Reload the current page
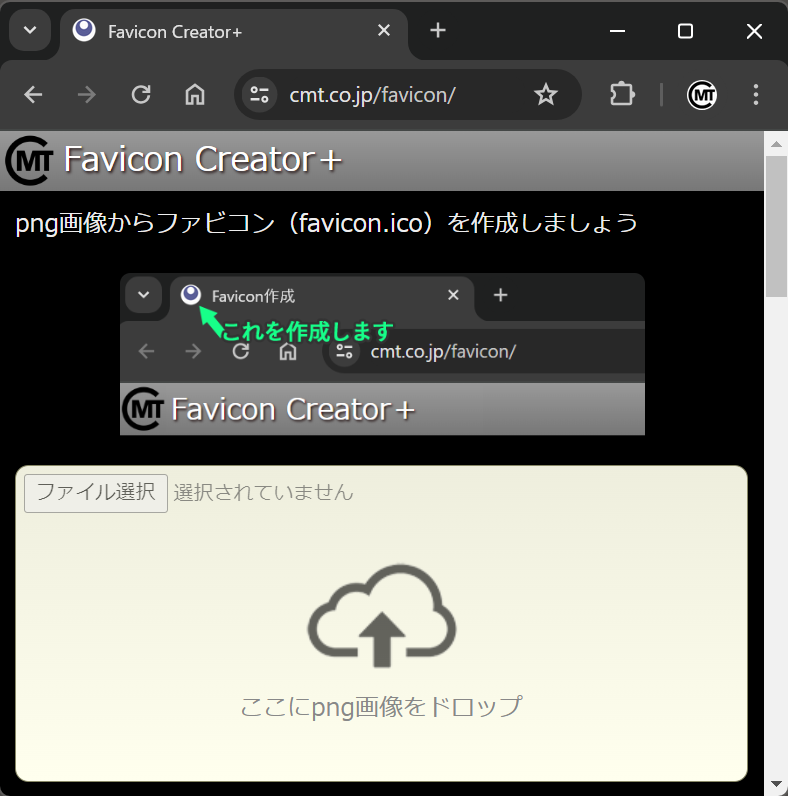 pyautogui.click(x=141, y=94)
